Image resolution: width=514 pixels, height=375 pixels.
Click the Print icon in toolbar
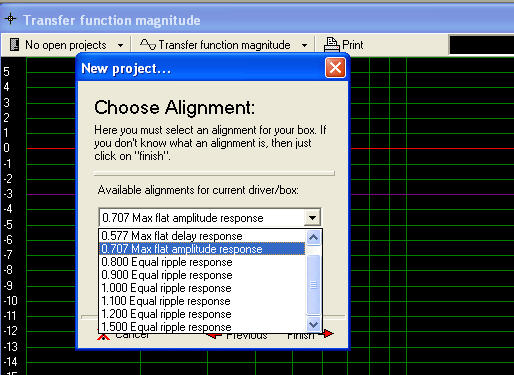[x=331, y=44]
